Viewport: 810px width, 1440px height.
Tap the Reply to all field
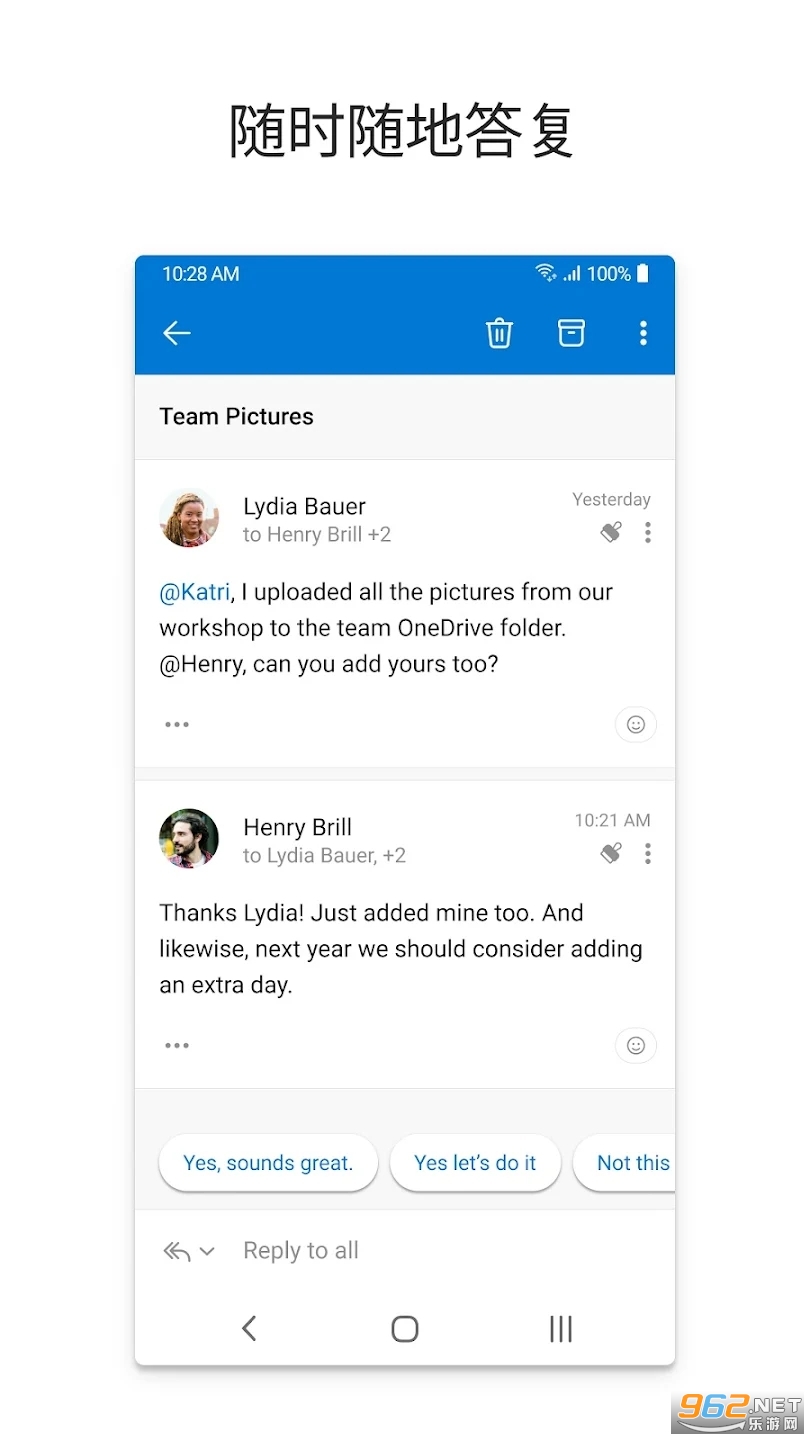[301, 1251]
